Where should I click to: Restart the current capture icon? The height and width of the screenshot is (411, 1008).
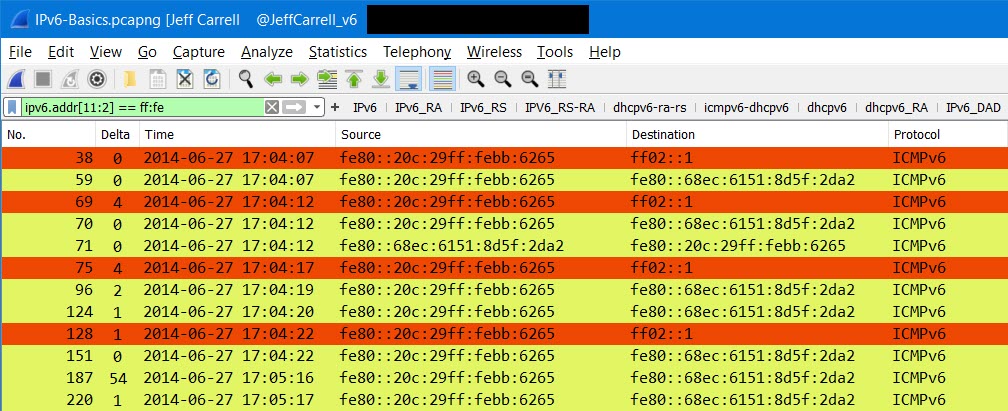click(x=69, y=79)
